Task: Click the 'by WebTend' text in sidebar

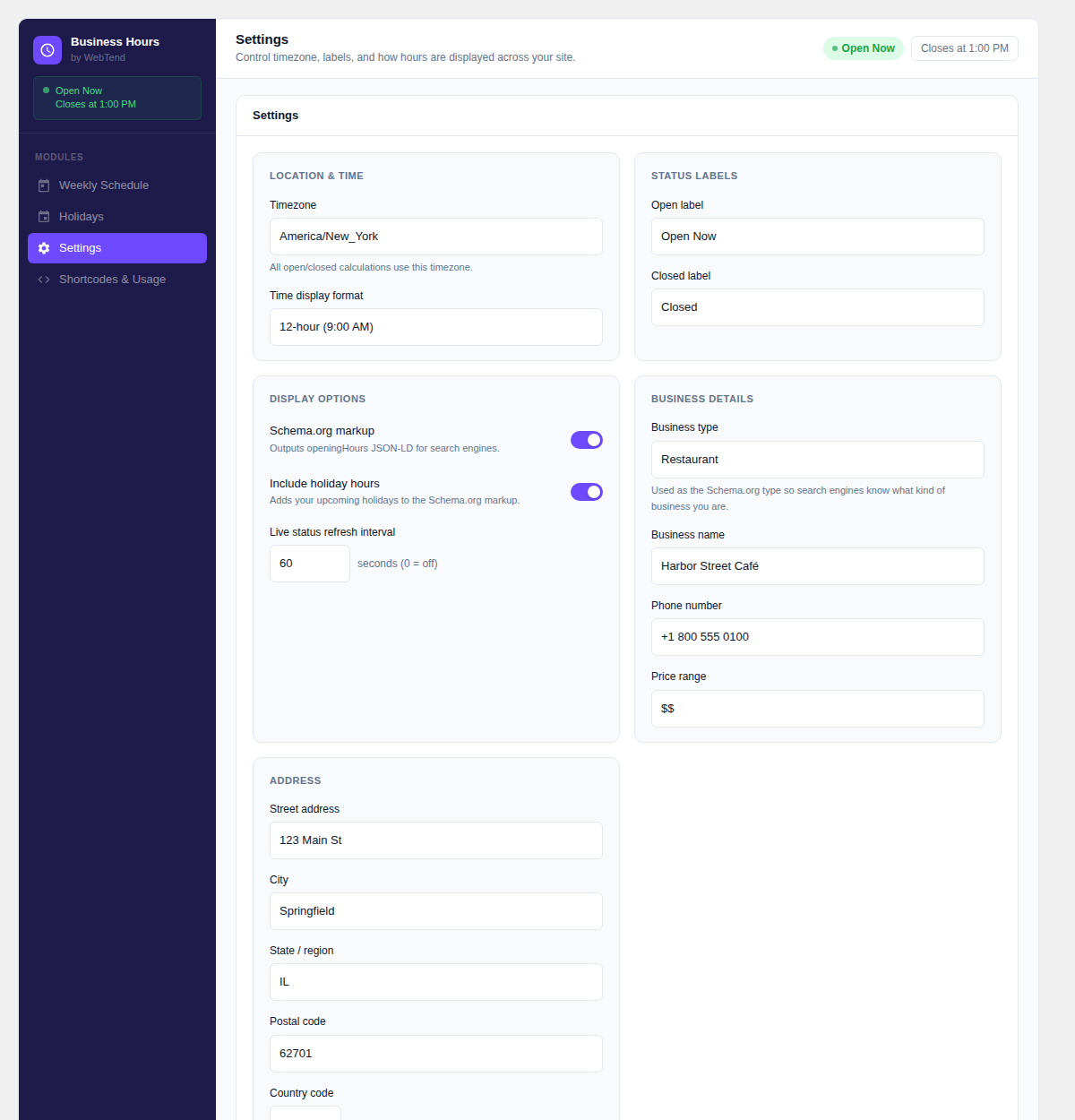Action: 98,57
